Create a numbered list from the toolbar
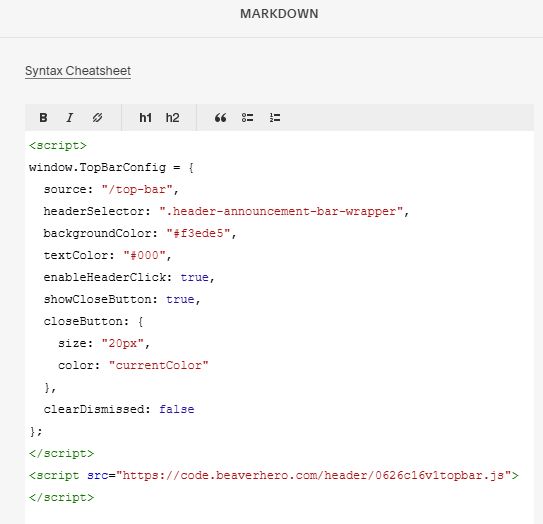The width and height of the screenshot is (543, 524). pos(275,118)
